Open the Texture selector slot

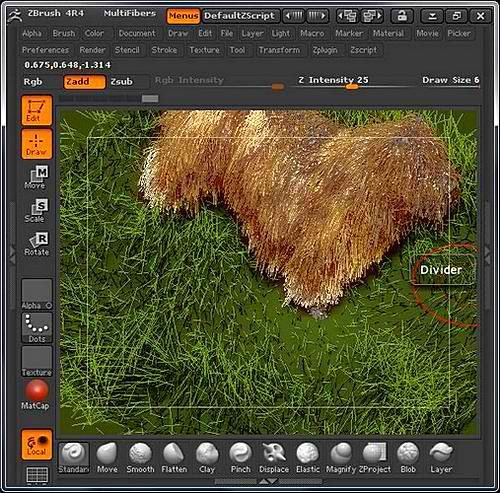pyautogui.click(x=37, y=361)
